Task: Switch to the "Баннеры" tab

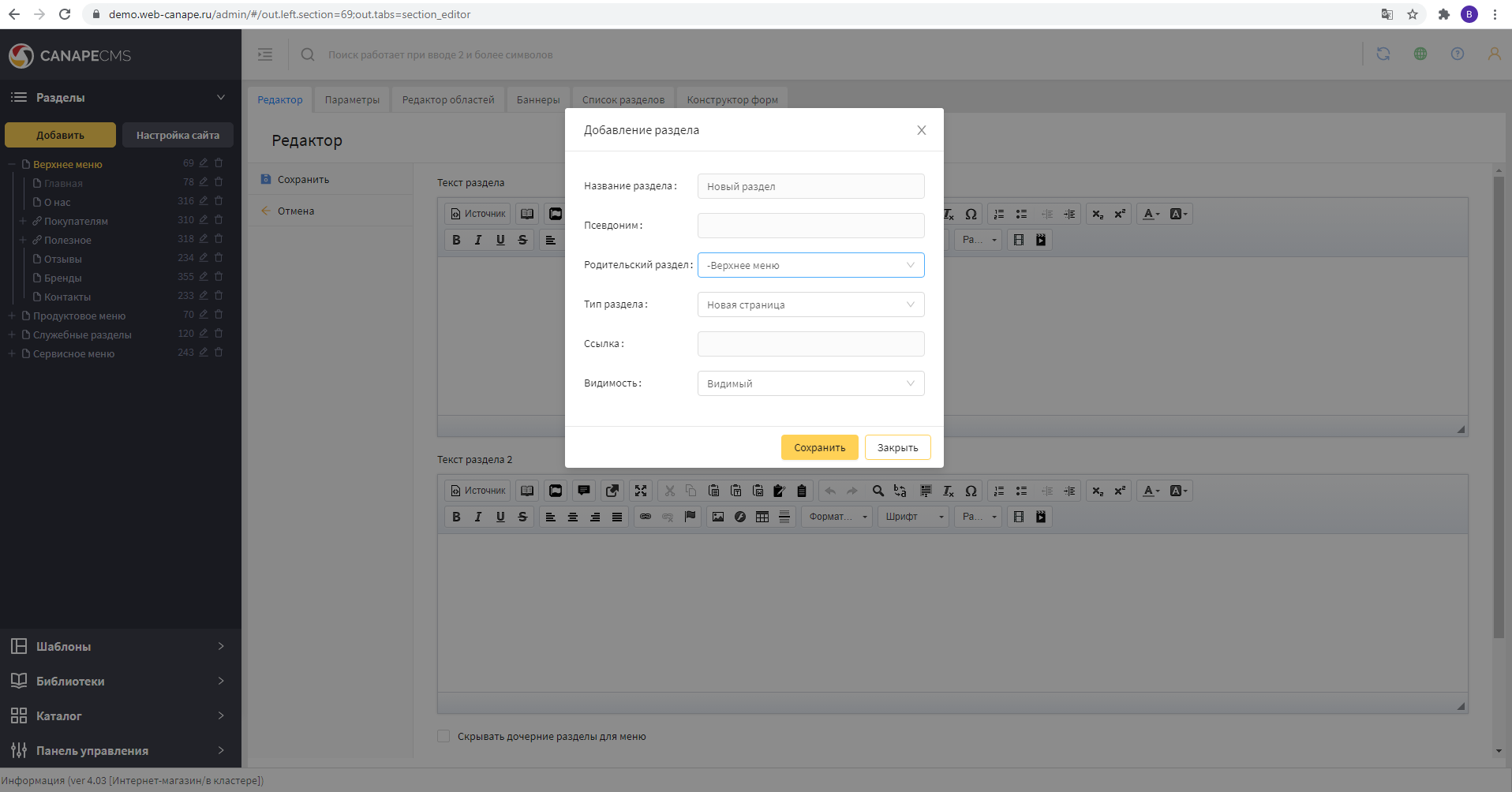Action: click(x=538, y=99)
